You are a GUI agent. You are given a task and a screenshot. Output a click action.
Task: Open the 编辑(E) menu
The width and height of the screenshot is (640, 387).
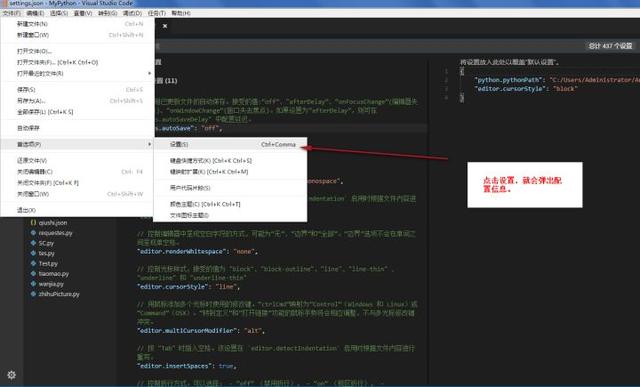35,13
